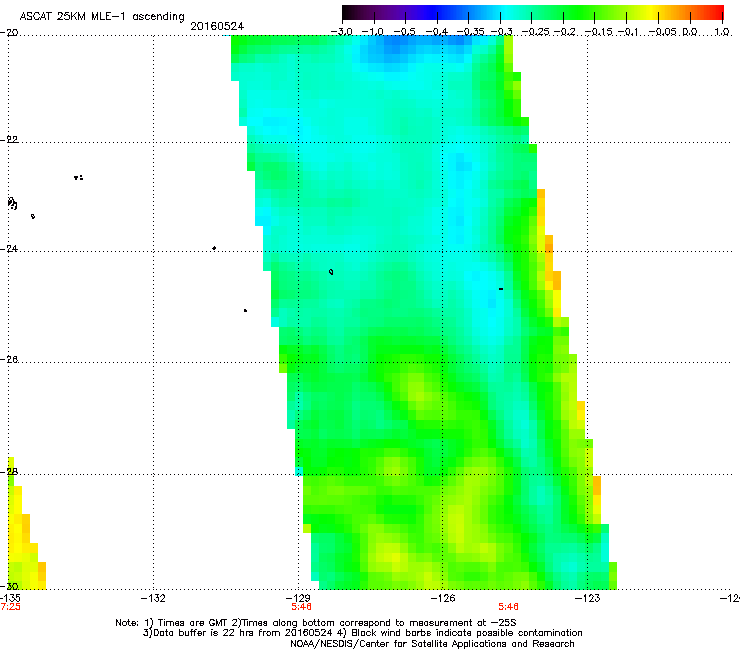Click the red 7:25 time label
Screen dimensions: 740x650
10,607
